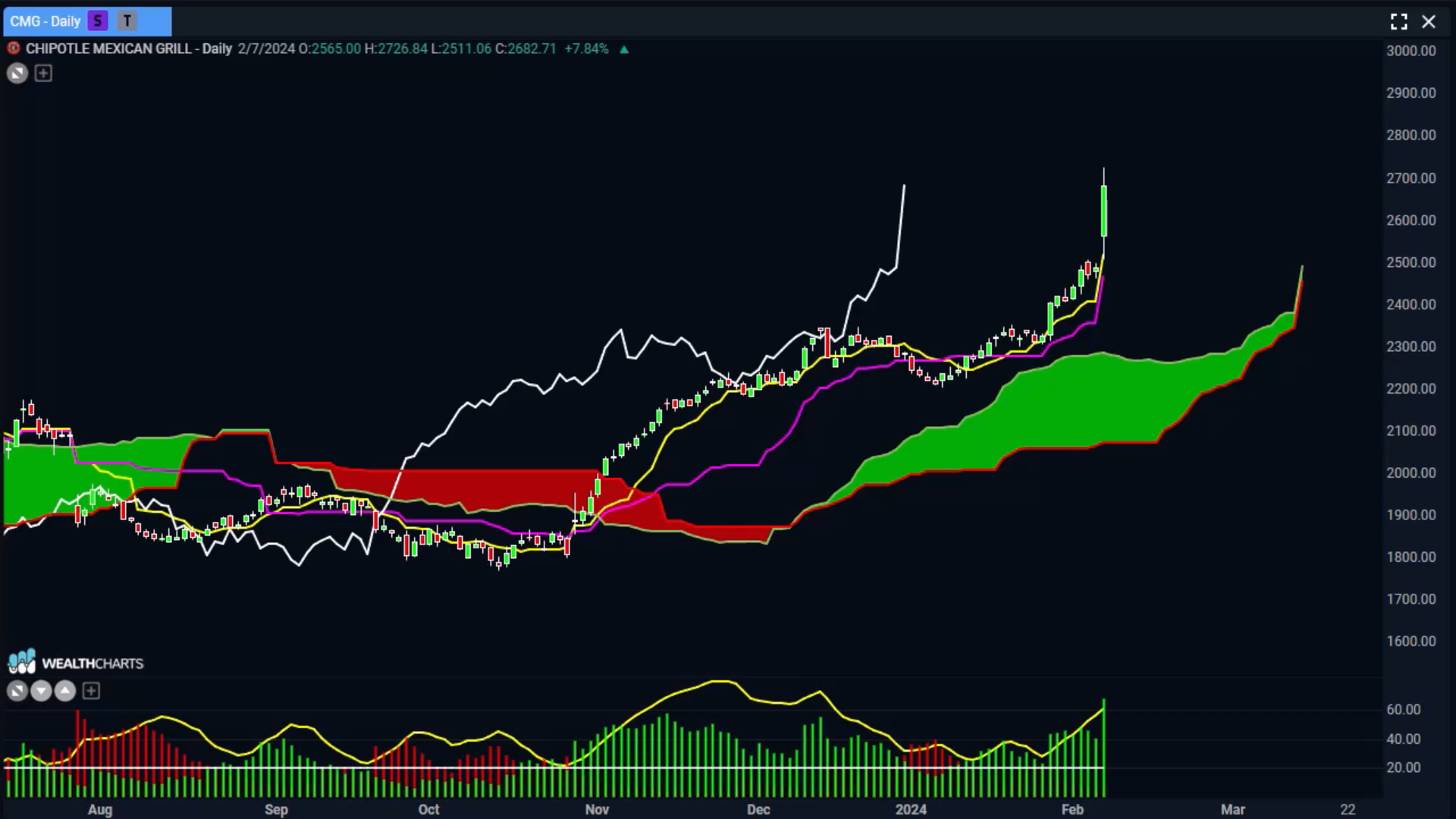Click the green up-arrow change indicator
Screen dimensions: 1456x819
(624, 49)
